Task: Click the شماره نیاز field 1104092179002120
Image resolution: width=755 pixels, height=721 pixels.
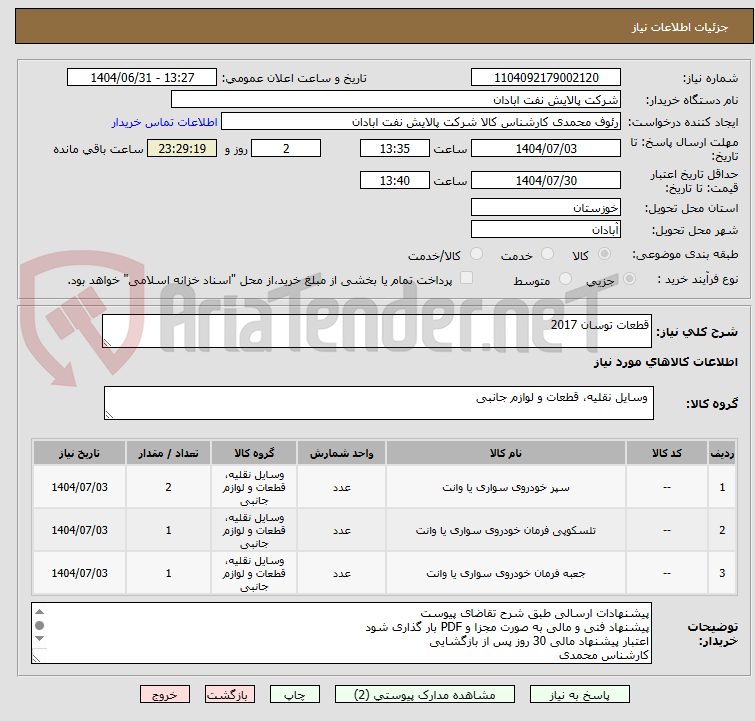Action: [x=546, y=78]
